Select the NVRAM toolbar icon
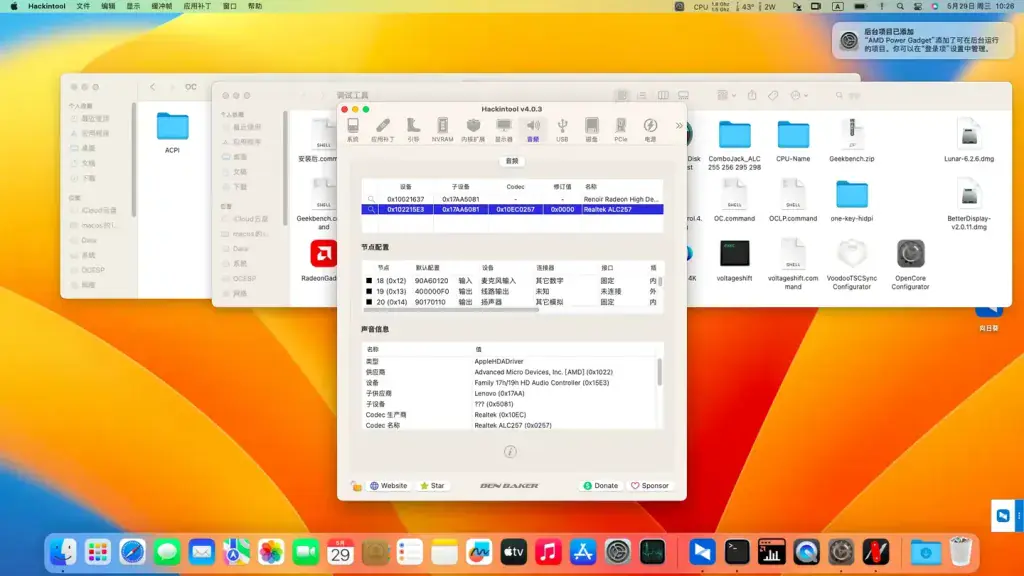 point(442,129)
